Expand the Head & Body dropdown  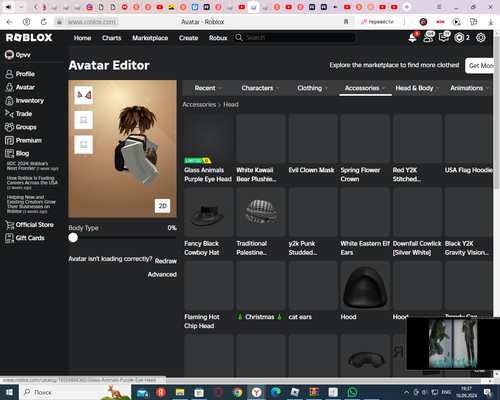[417, 88]
